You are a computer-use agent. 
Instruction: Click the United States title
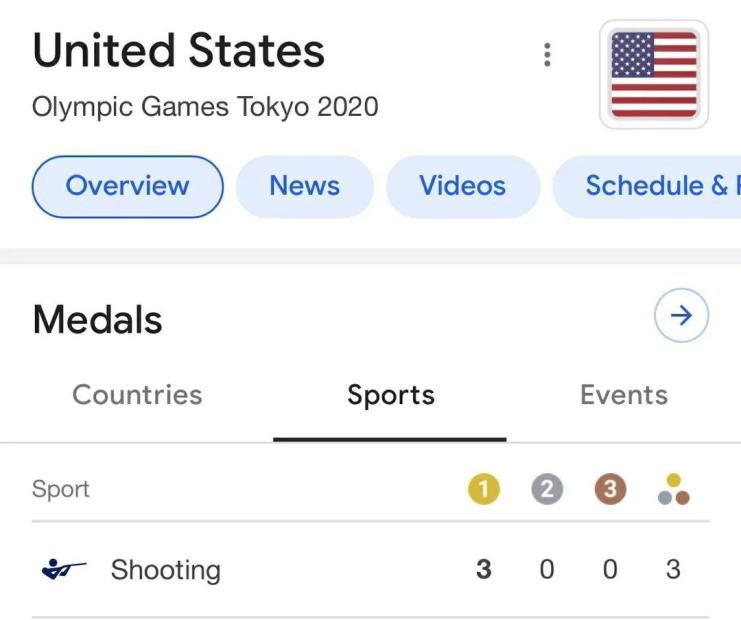(x=178, y=51)
